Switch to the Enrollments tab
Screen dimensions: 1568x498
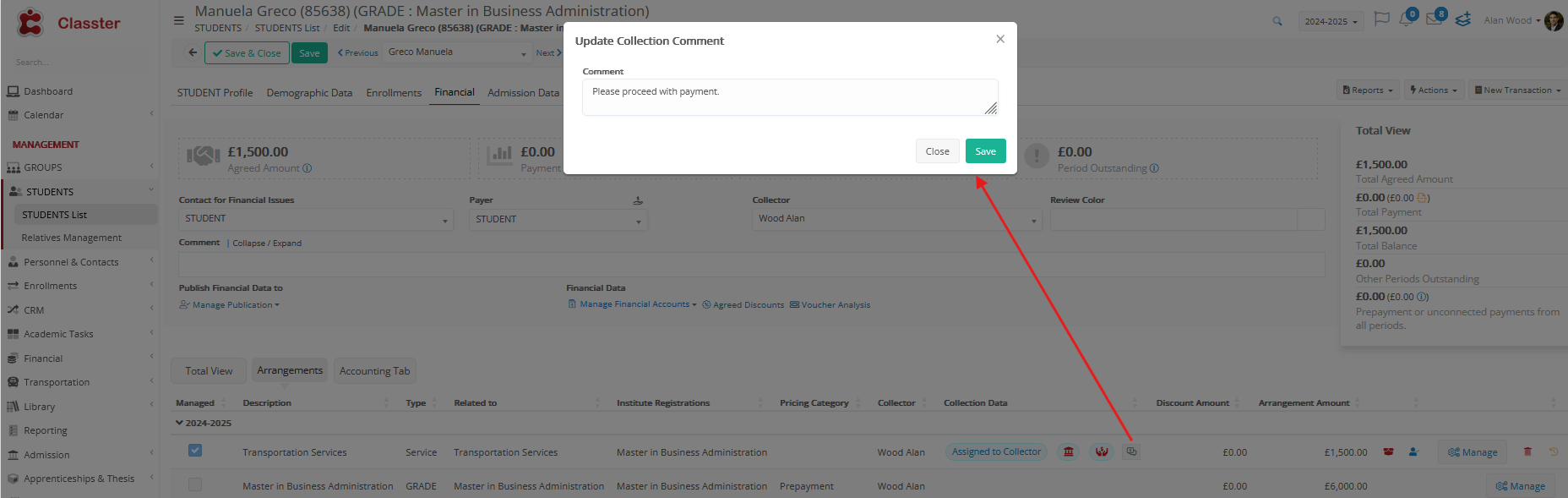(x=394, y=93)
